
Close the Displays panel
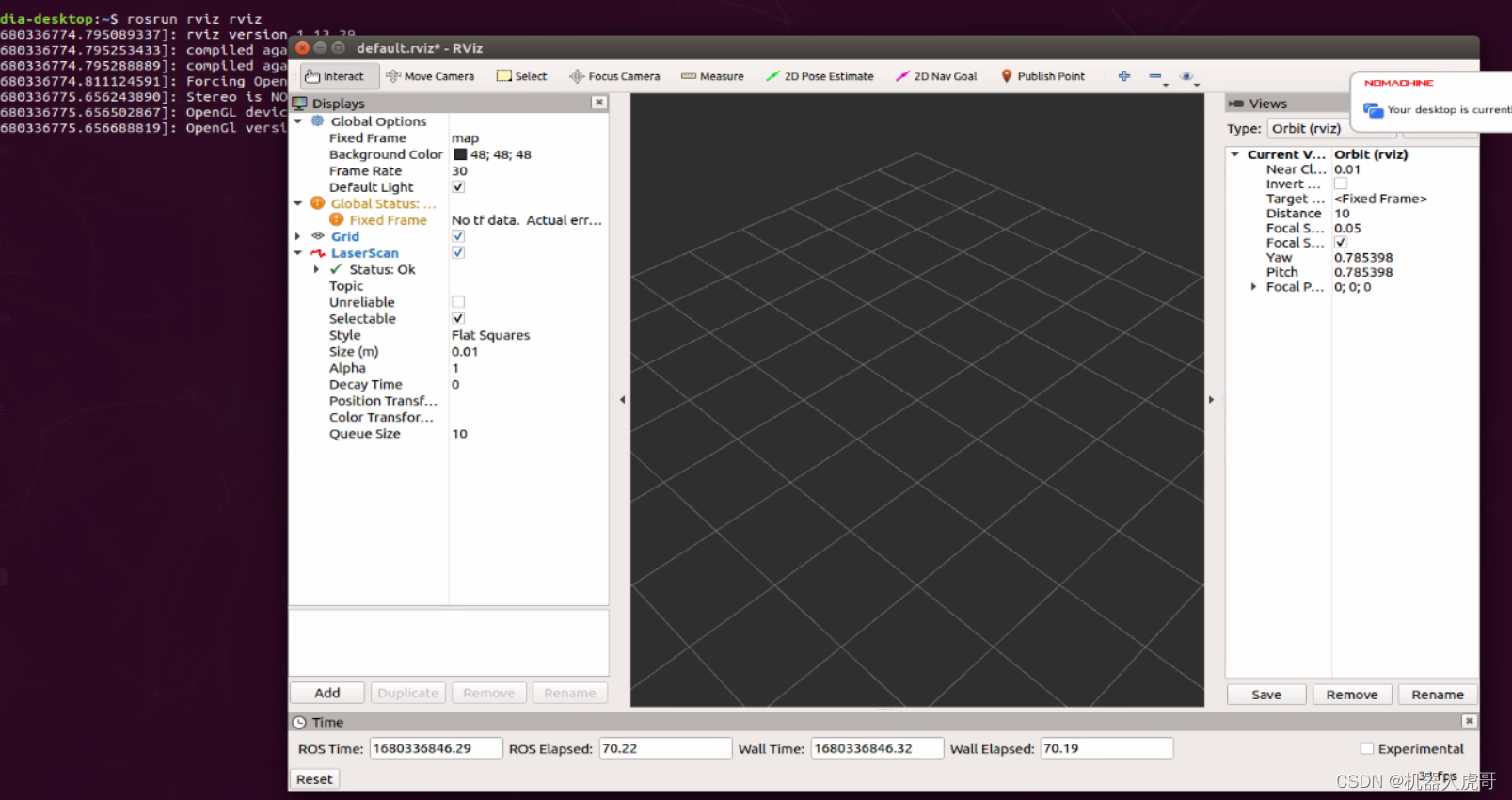pyautogui.click(x=598, y=103)
